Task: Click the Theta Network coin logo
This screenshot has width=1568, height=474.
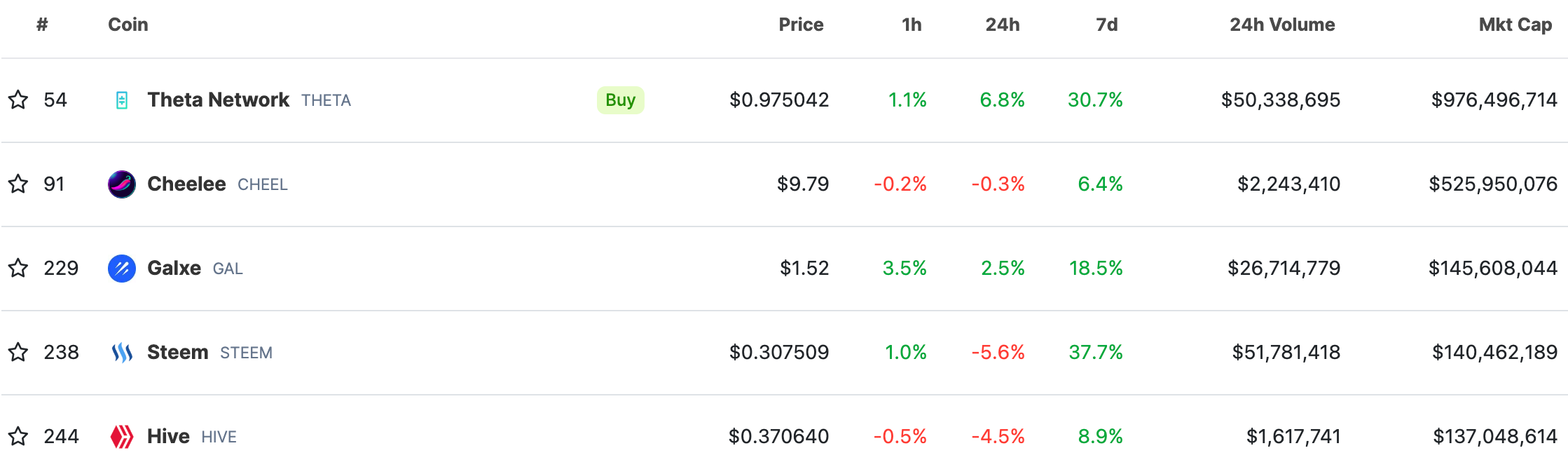Action: 122,100
